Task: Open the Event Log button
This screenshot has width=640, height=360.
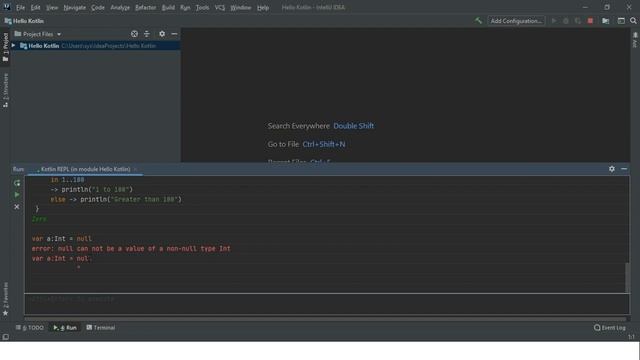Action: (x=610, y=327)
